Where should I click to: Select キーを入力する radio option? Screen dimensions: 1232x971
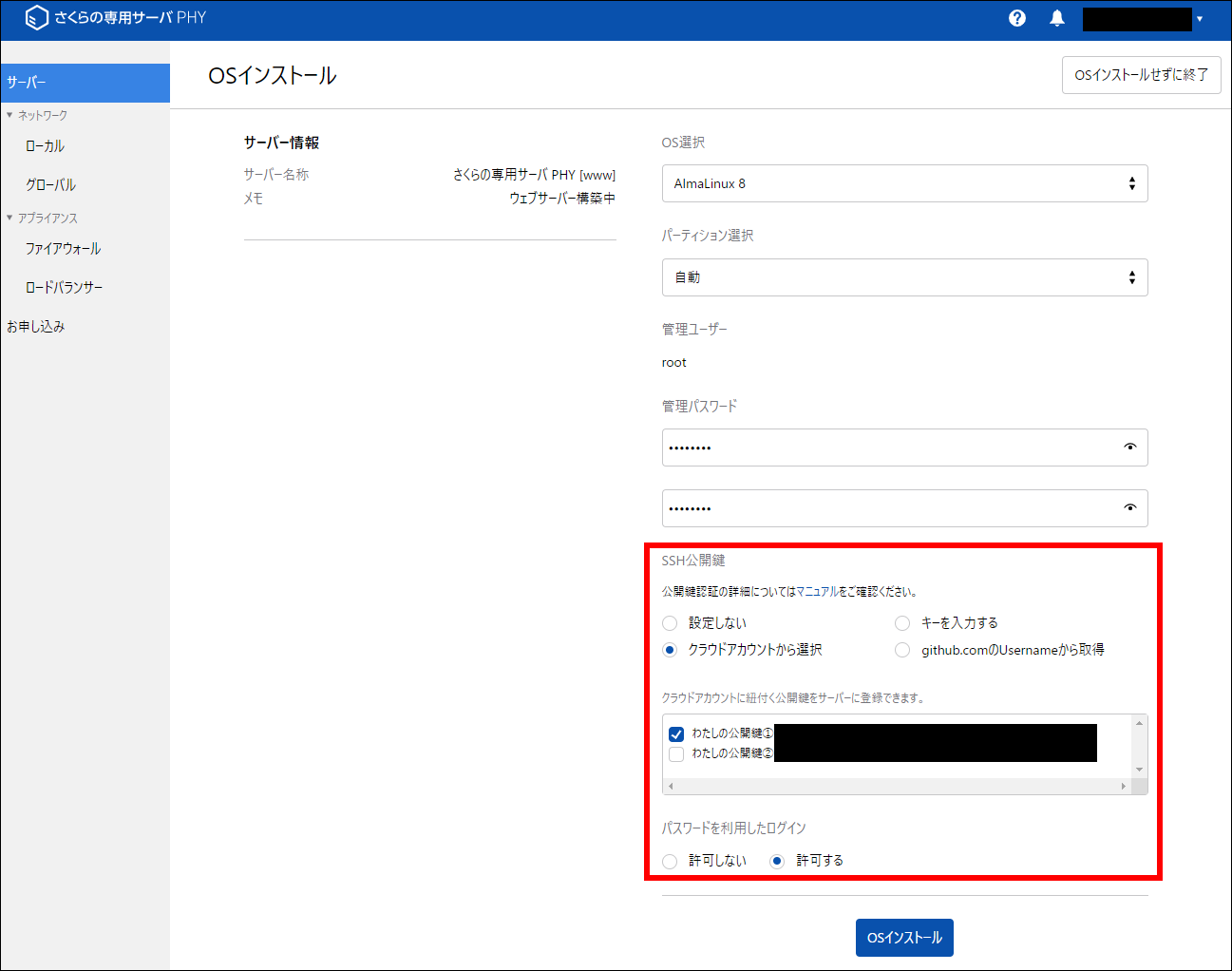point(902,623)
